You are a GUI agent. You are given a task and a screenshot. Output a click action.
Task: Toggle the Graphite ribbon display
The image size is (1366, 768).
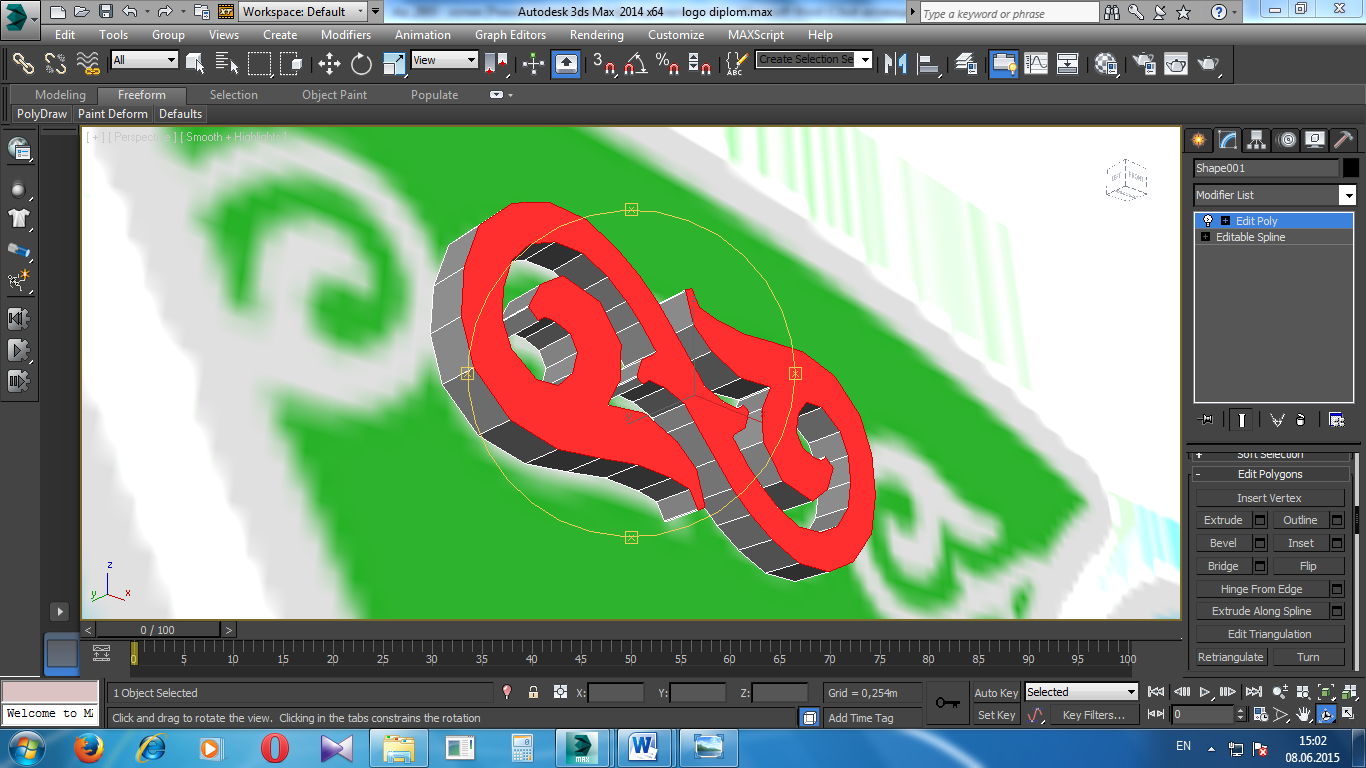tap(1003, 64)
